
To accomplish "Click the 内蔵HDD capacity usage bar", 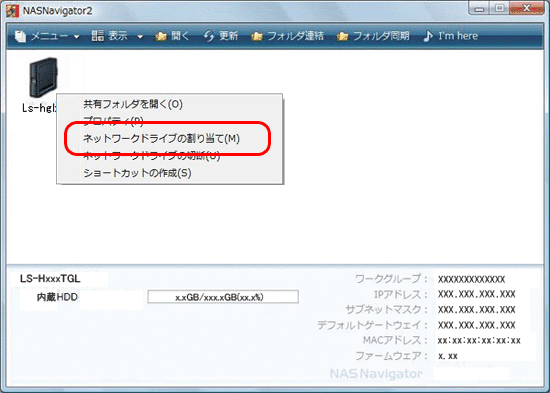I will pyautogui.click(x=223, y=297).
